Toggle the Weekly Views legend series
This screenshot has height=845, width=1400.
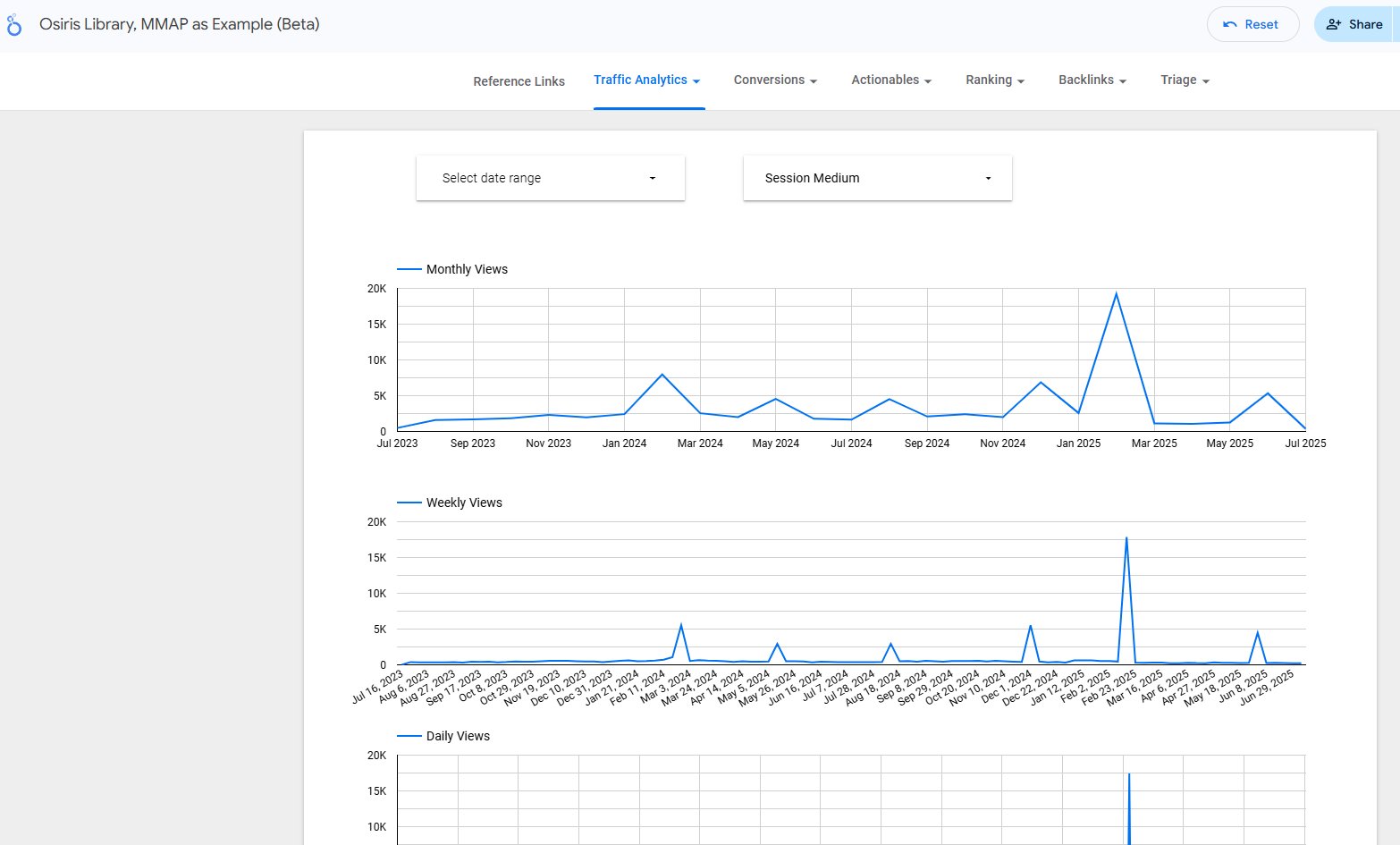click(463, 503)
